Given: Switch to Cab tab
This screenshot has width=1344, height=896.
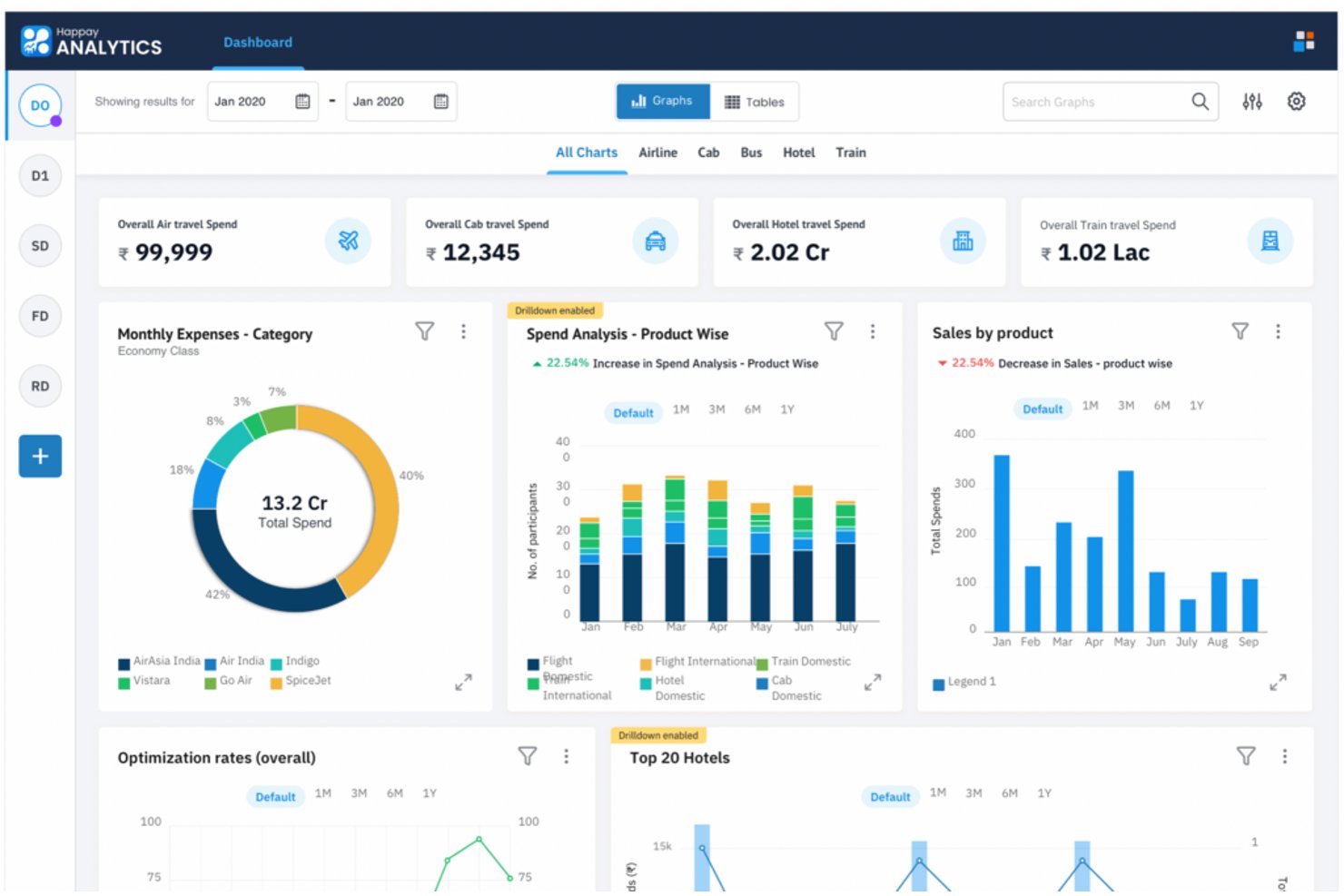Looking at the screenshot, I should coord(708,153).
